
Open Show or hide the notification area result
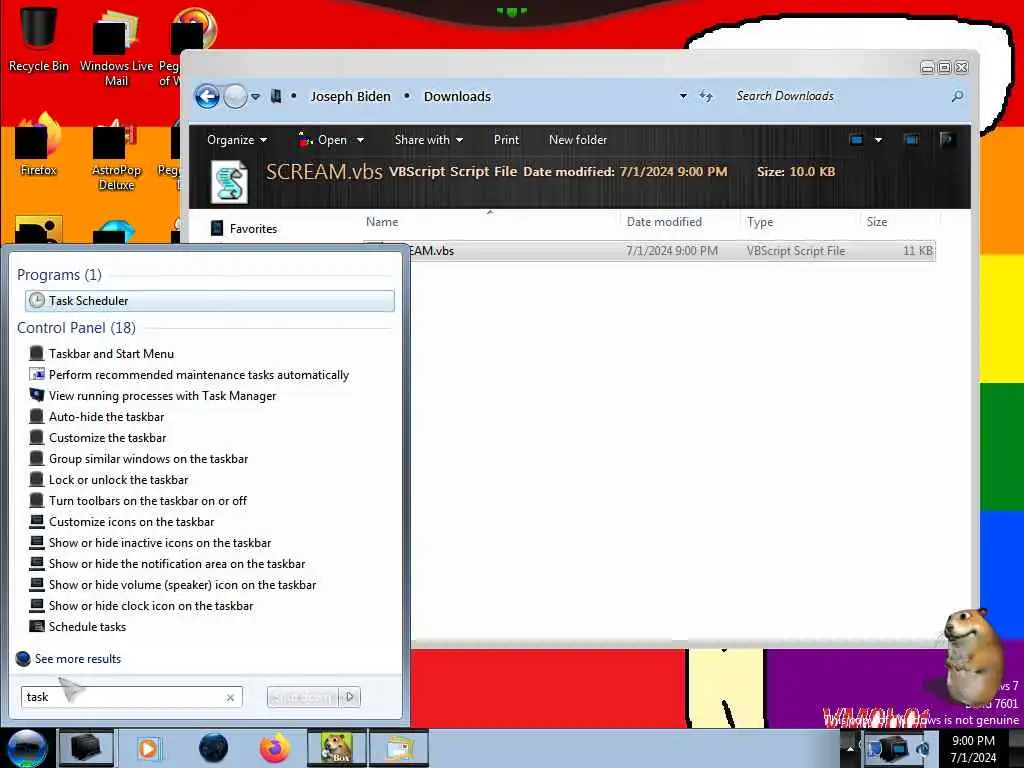coord(167,564)
